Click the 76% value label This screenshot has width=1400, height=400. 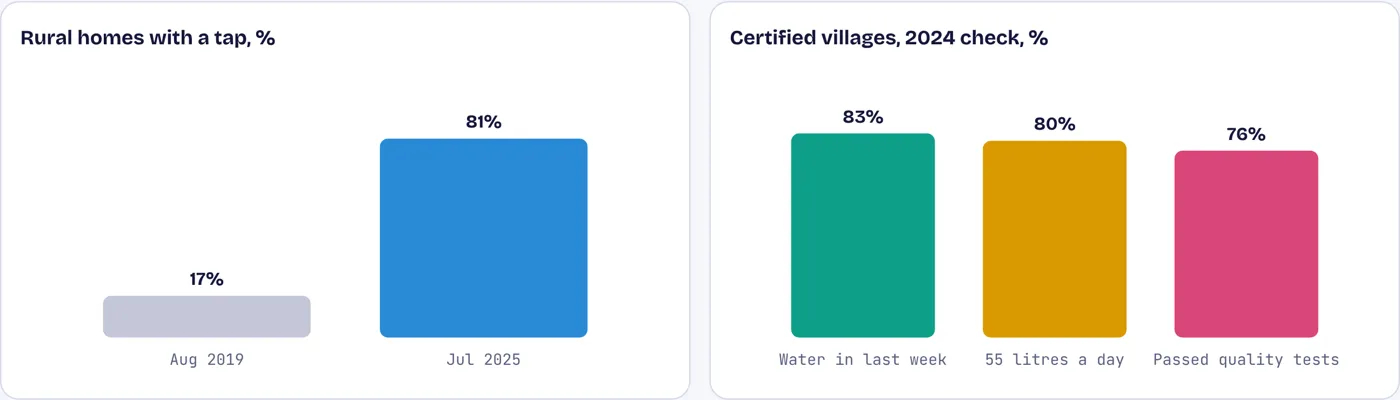(x=1246, y=134)
